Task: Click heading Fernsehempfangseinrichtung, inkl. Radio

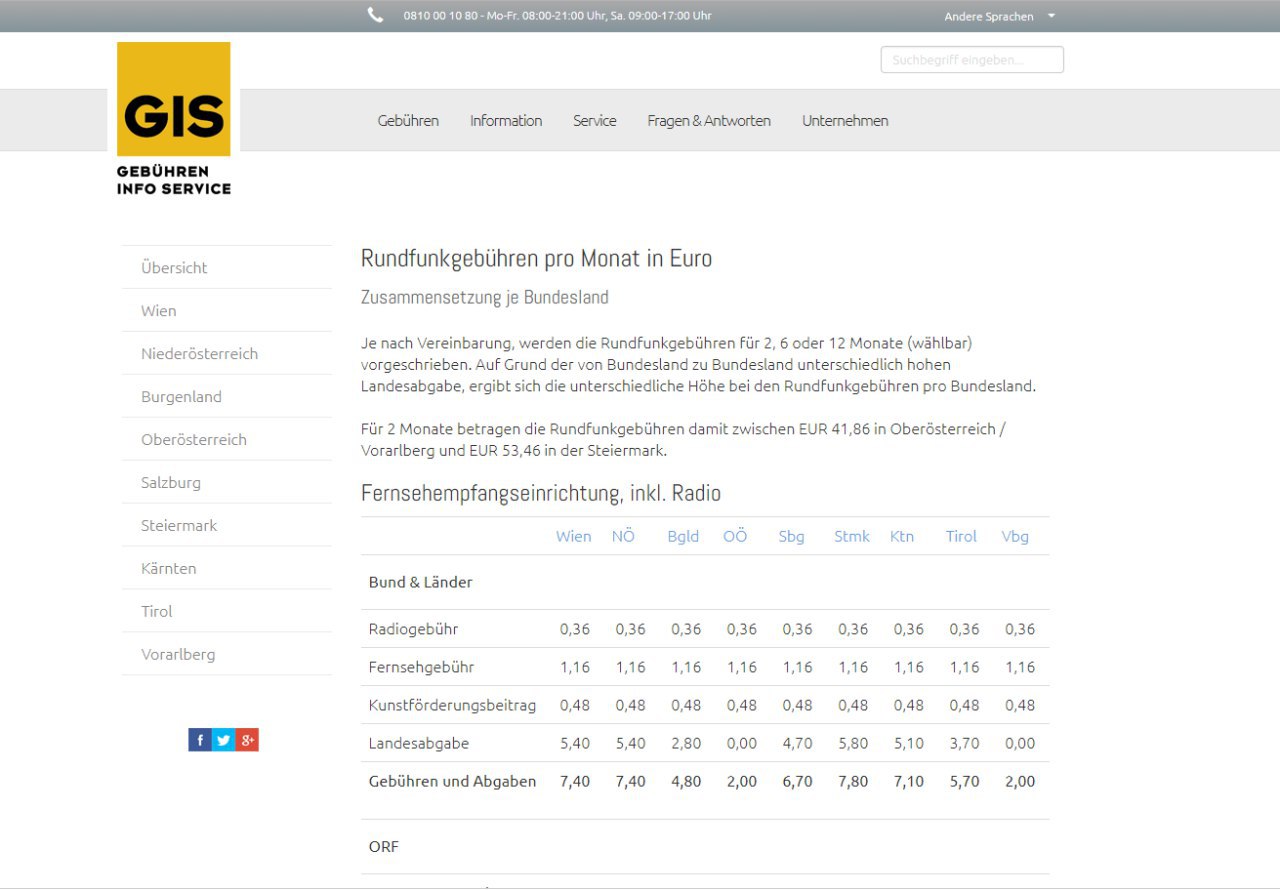Action: coord(541,493)
